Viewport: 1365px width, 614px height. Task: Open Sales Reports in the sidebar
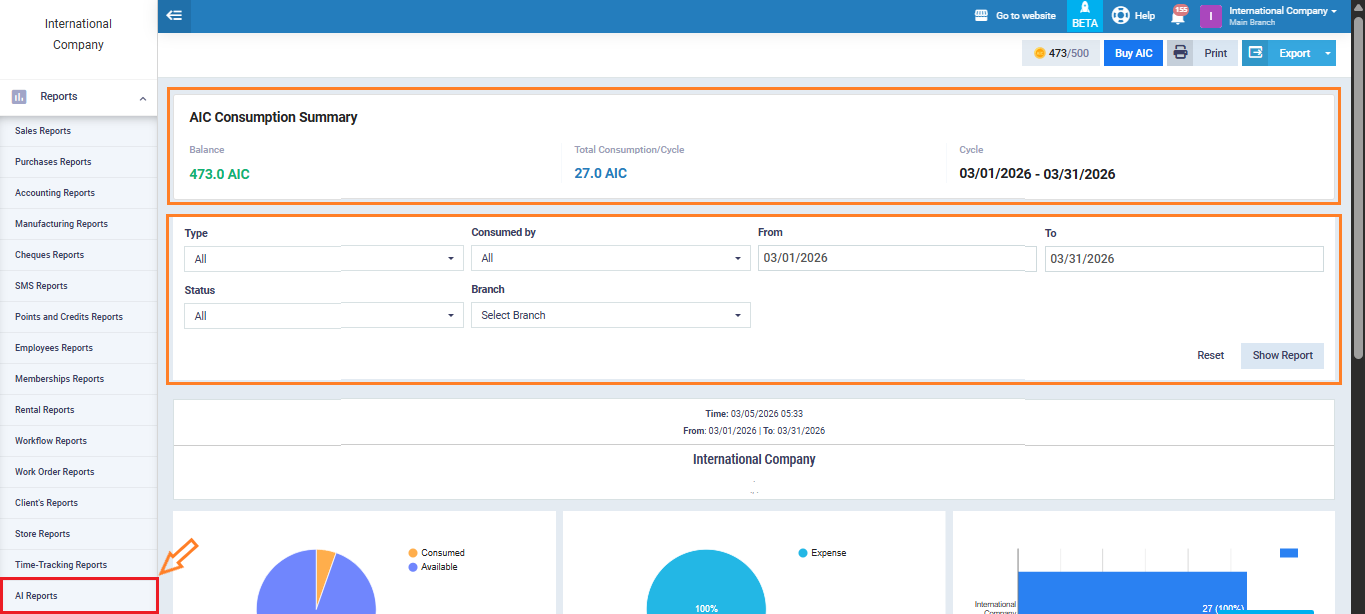pos(43,131)
